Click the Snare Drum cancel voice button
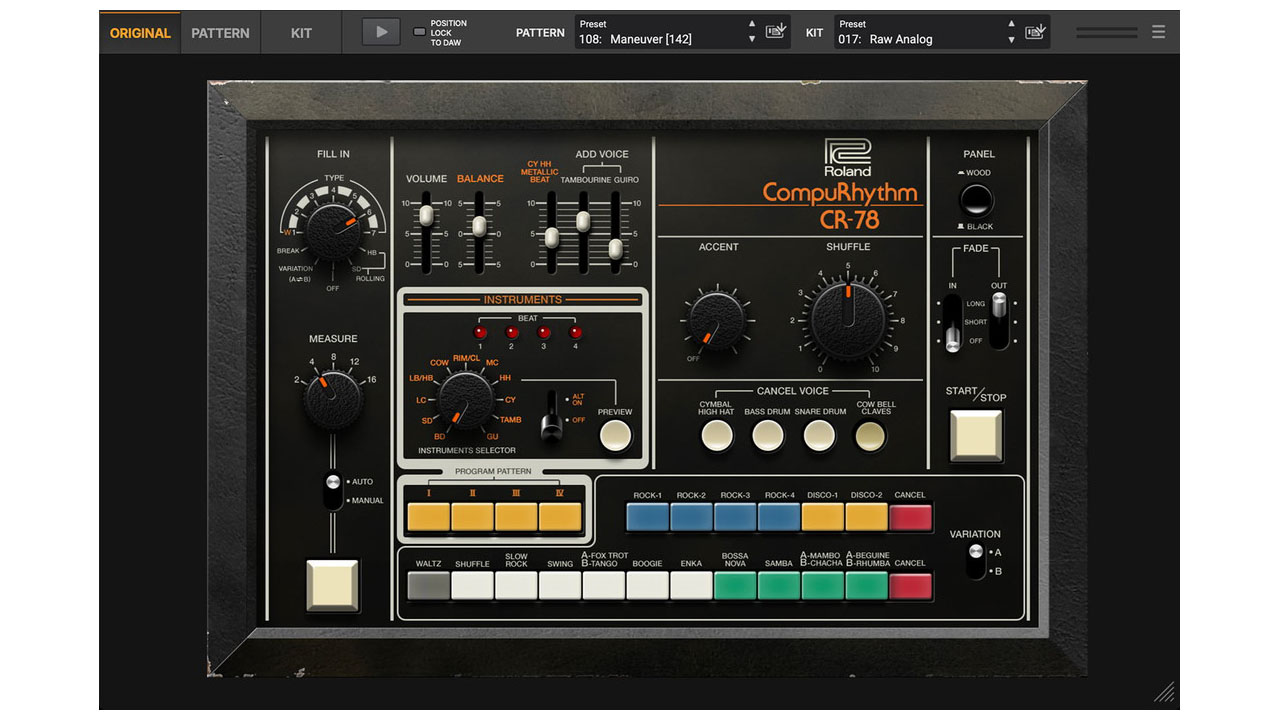 point(819,435)
